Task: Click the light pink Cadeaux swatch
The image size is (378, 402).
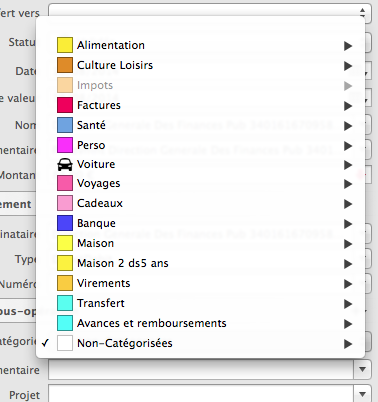Action: coord(65,203)
